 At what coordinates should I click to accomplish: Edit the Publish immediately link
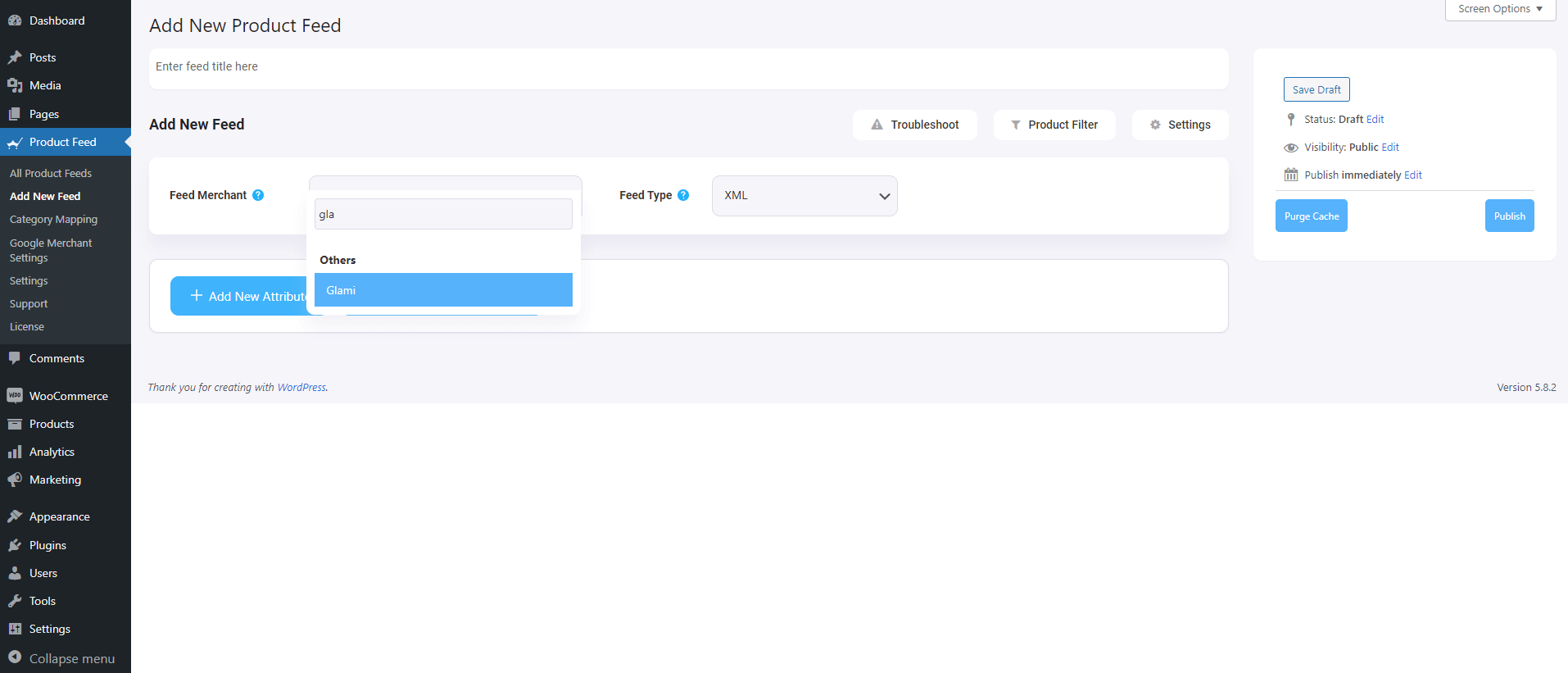pos(1413,175)
